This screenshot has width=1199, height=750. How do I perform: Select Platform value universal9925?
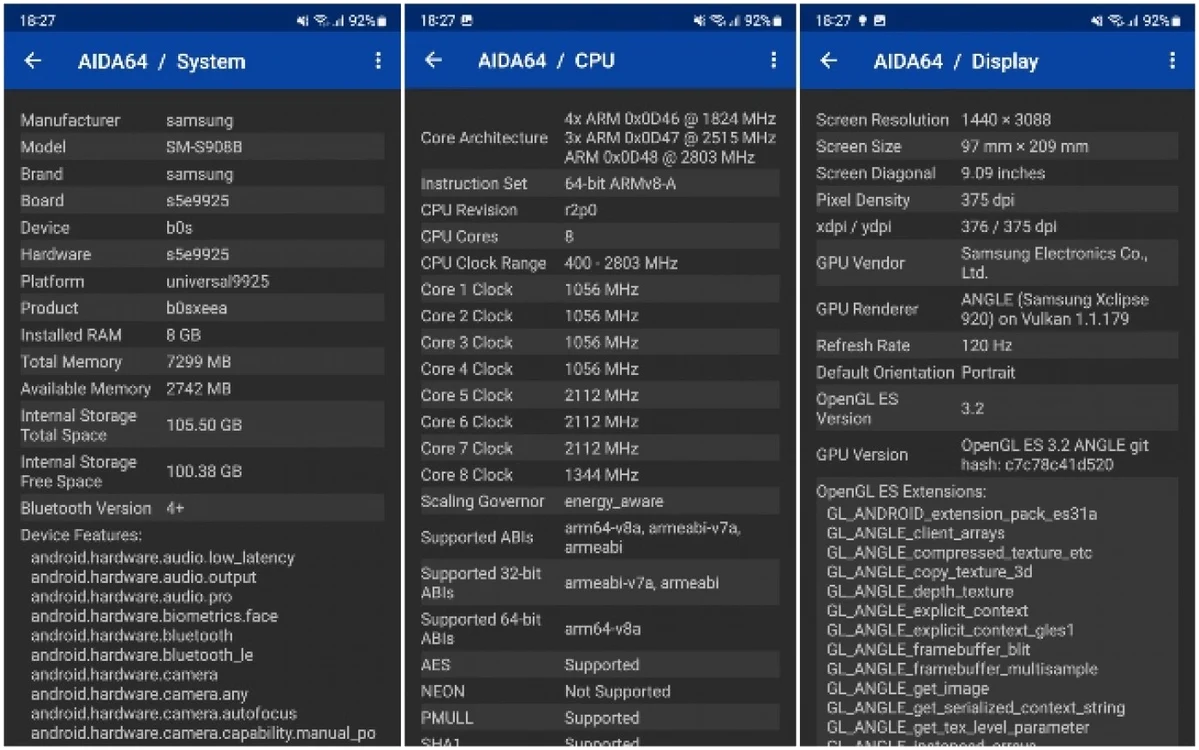pos(217,281)
